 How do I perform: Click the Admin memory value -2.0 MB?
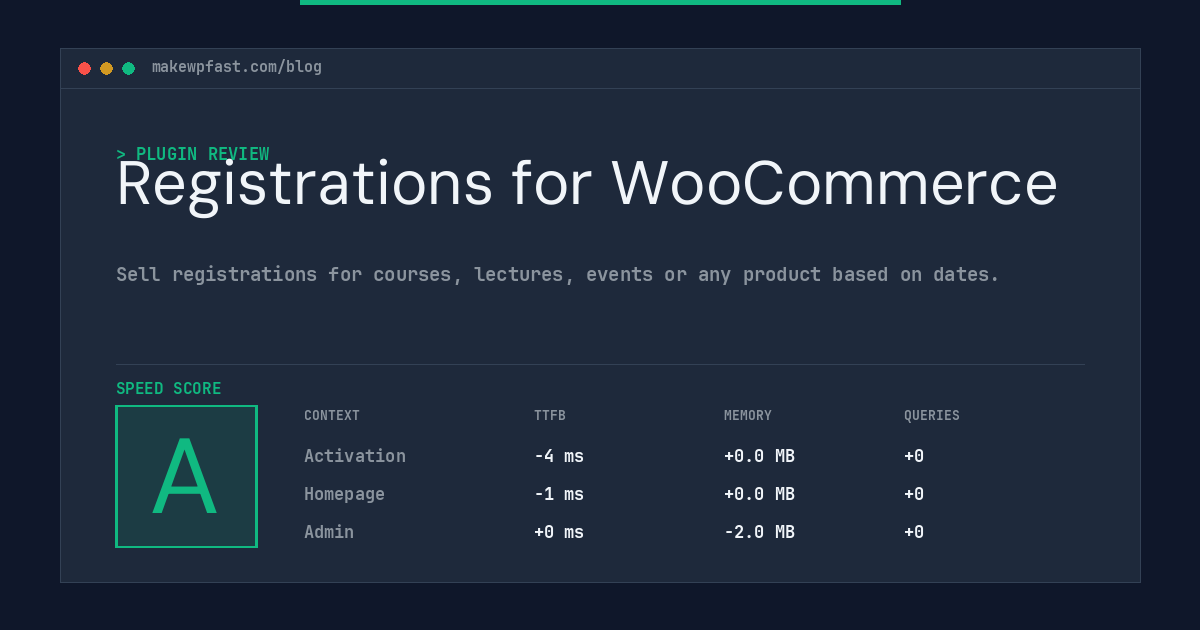tap(759, 532)
